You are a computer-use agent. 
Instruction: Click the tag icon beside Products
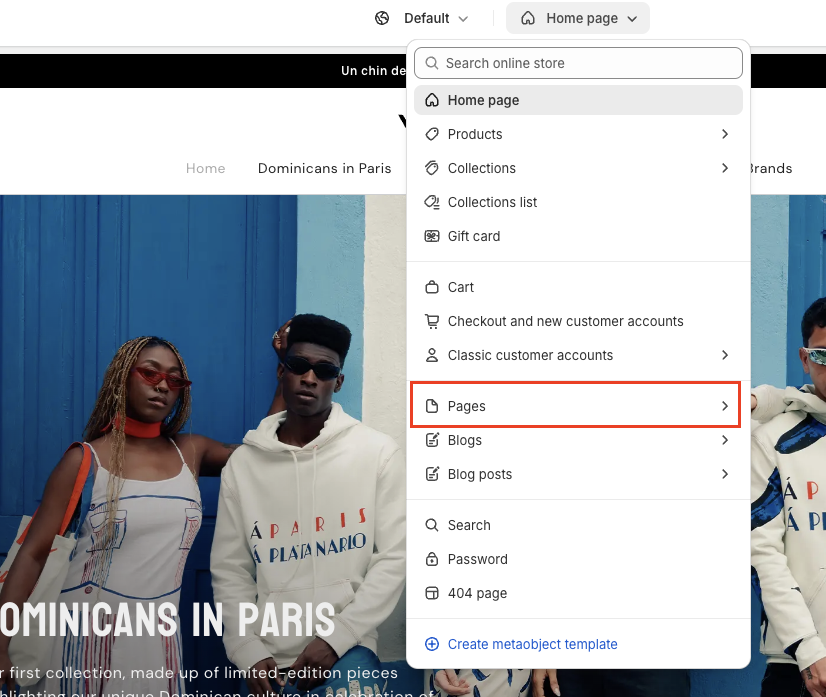click(432, 134)
